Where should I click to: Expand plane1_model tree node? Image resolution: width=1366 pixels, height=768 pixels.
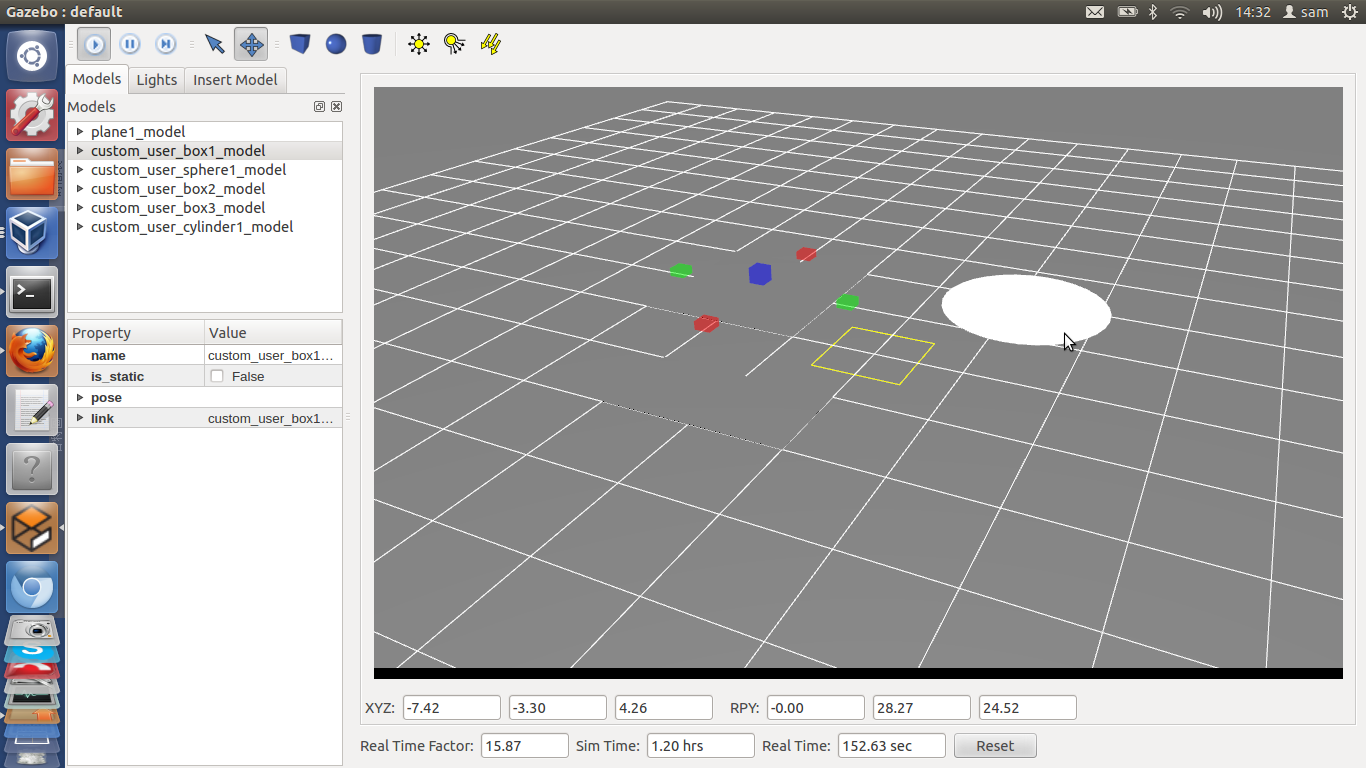tap(80, 131)
